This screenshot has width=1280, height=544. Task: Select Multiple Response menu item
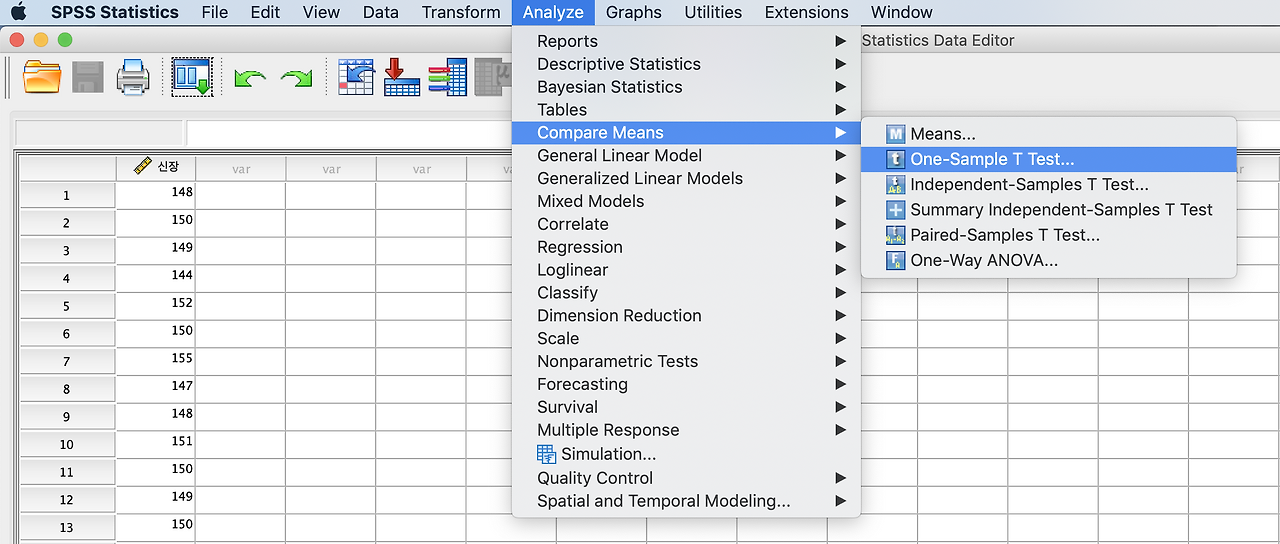(686, 430)
